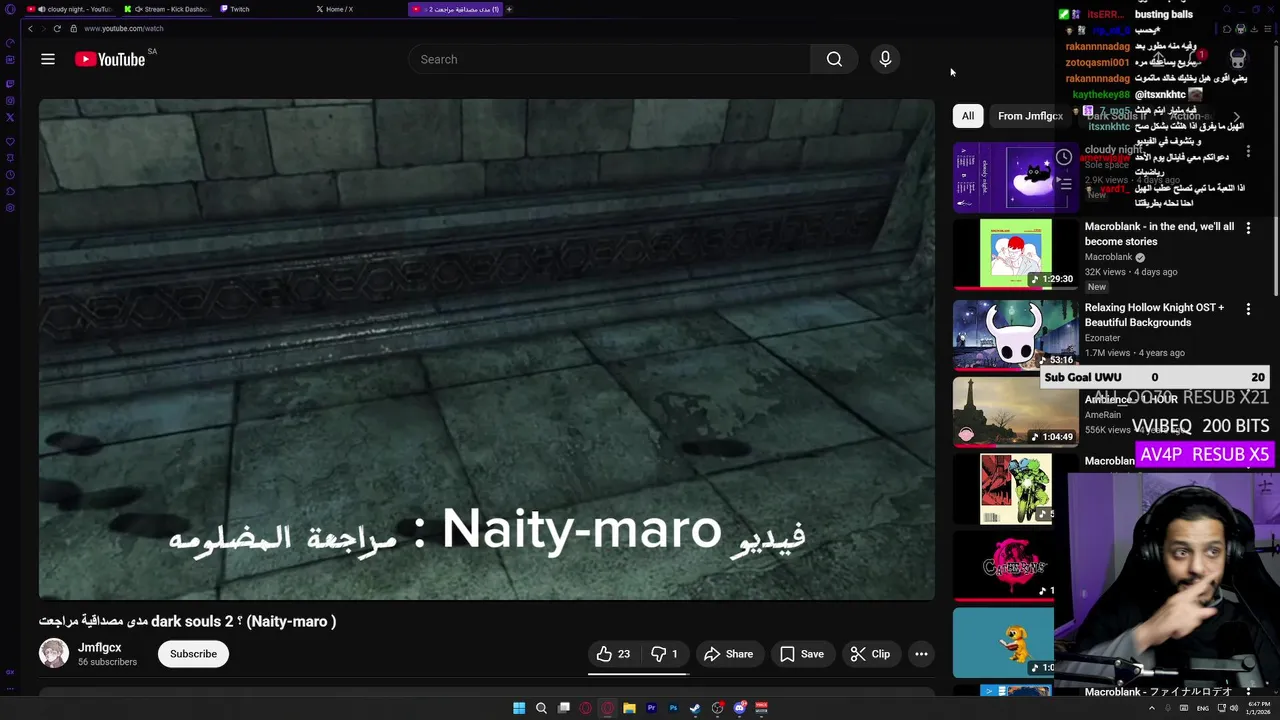The height and width of the screenshot is (720, 1280).
Task: Select the From Jmflgcx filter chip
Action: coord(1030,116)
